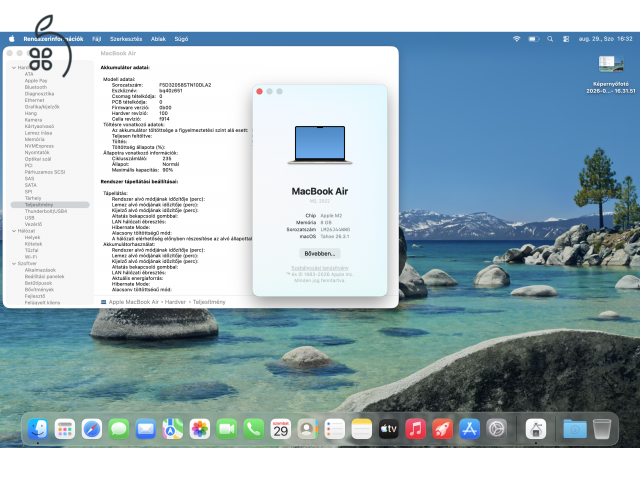Select Tárhely in the sidebar
This screenshot has height=480, width=640.
point(33,198)
